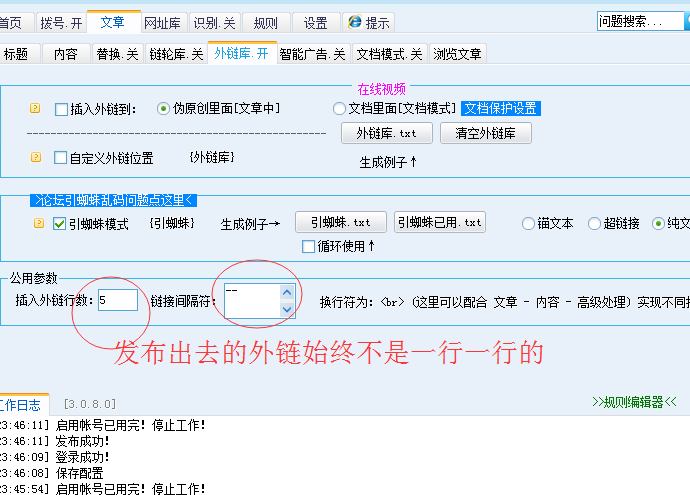Open the 首页 tab
Viewport: 690px width, 495px height.
pyautogui.click(x=16, y=23)
